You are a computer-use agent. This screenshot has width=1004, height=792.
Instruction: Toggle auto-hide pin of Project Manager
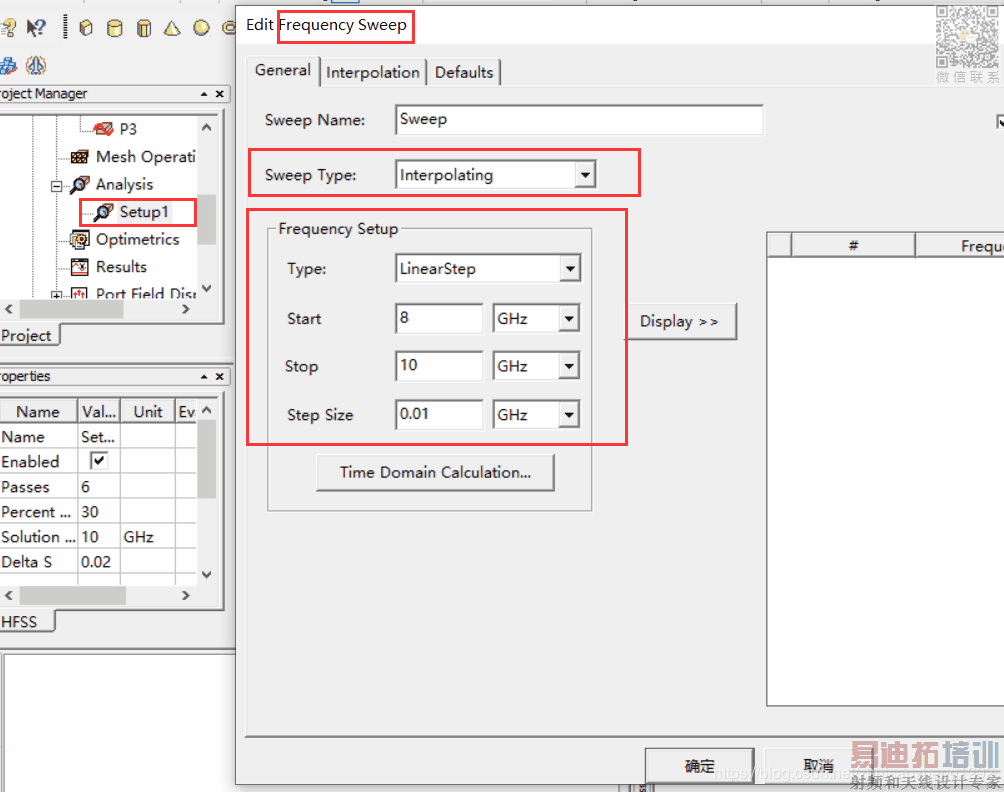click(204, 94)
